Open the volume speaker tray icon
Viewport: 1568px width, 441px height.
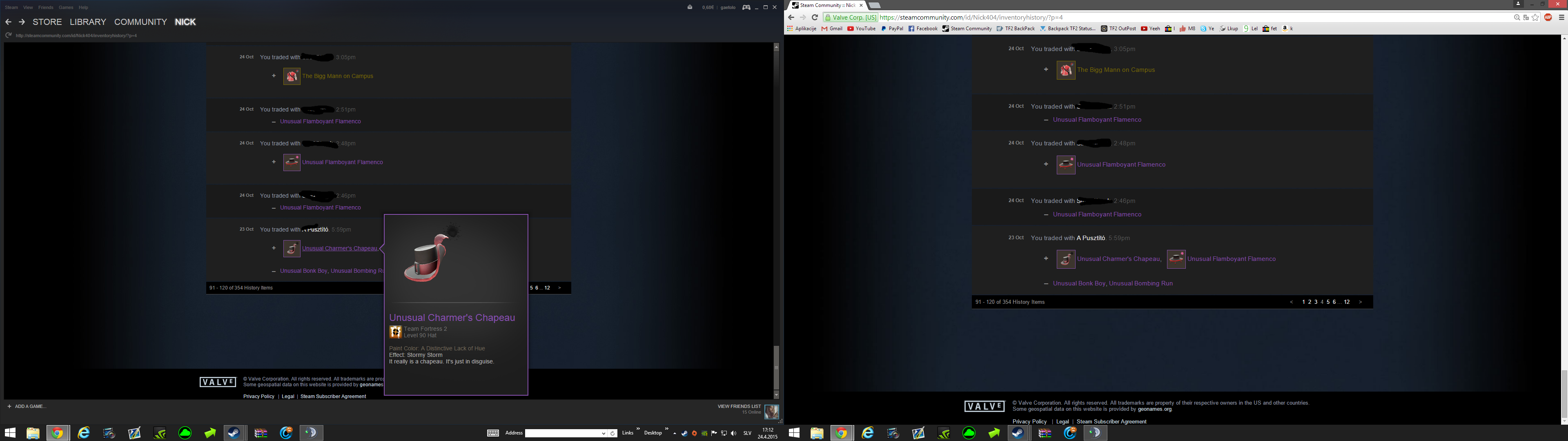733,434
